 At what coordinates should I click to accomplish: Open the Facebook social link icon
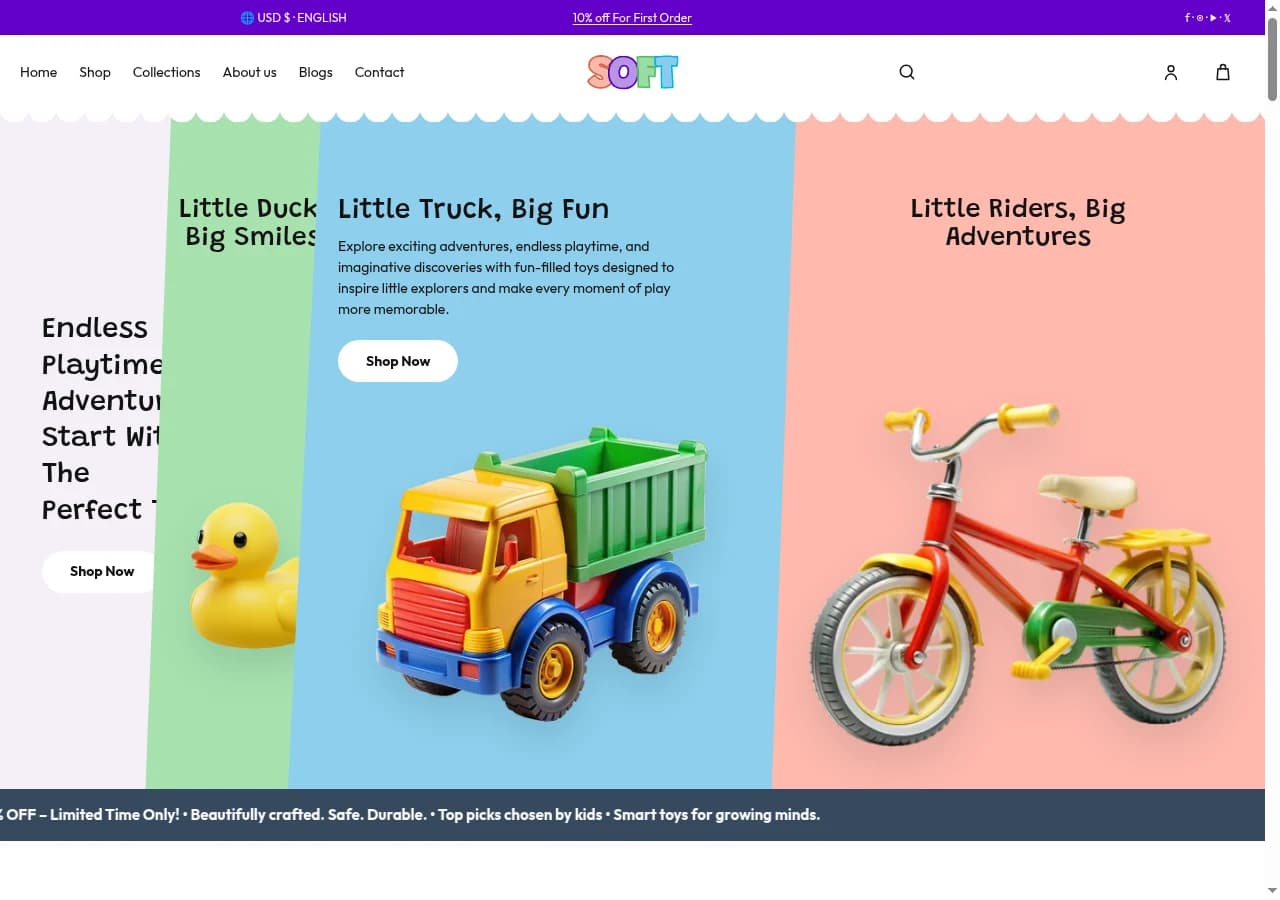point(1188,18)
